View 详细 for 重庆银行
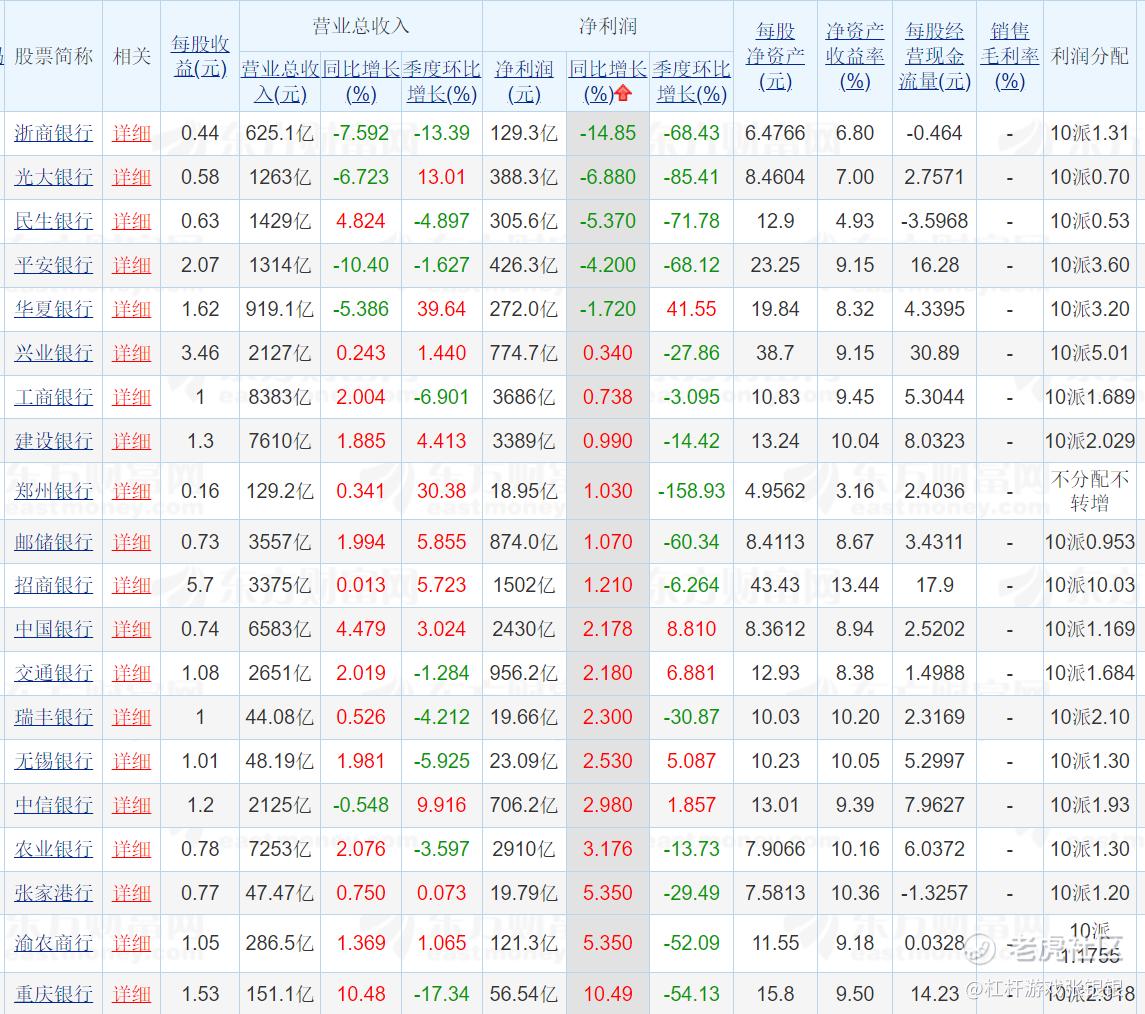The height and width of the screenshot is (1014, 1145). [x=131, y=994]
